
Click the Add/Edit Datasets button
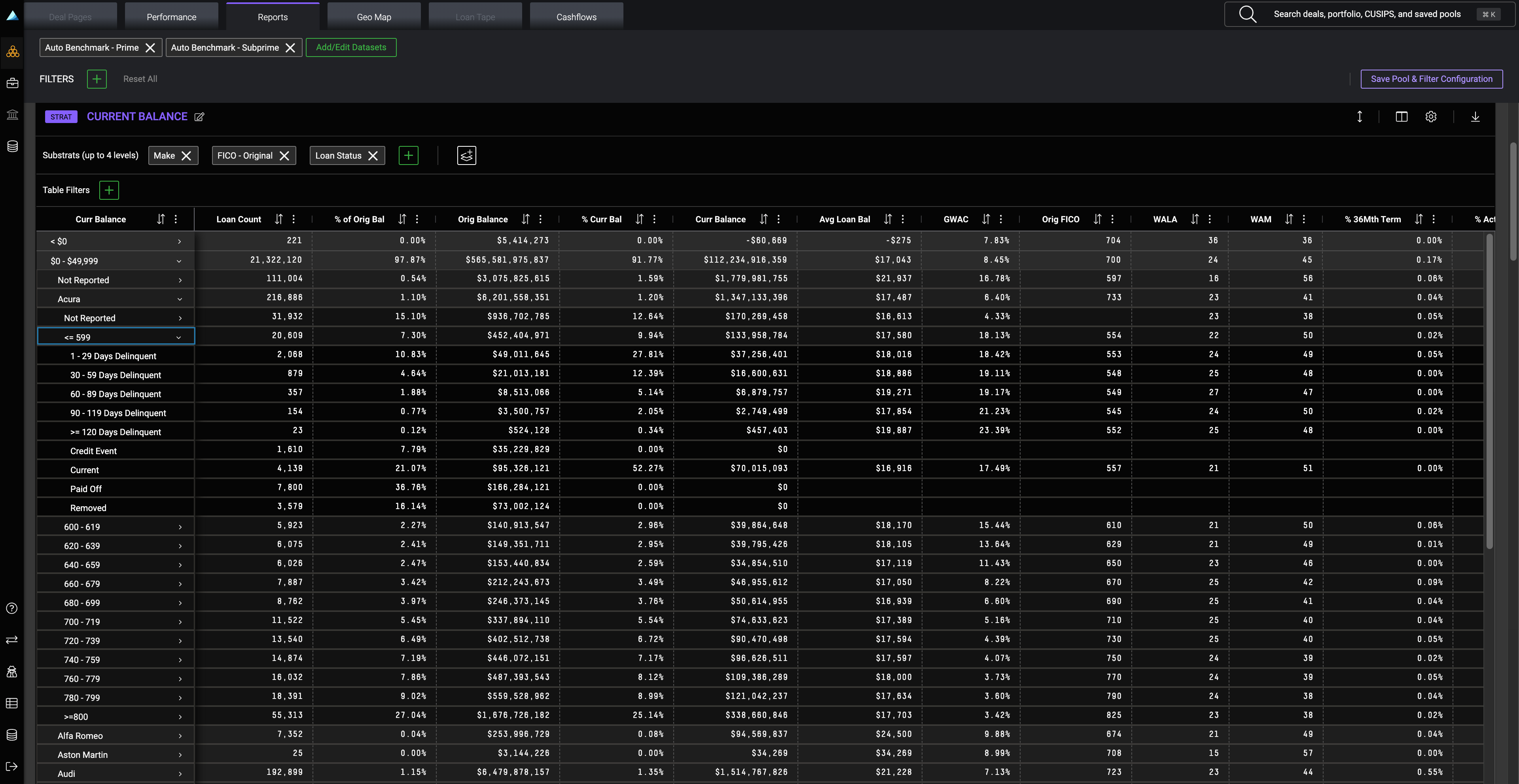point(351,47)
